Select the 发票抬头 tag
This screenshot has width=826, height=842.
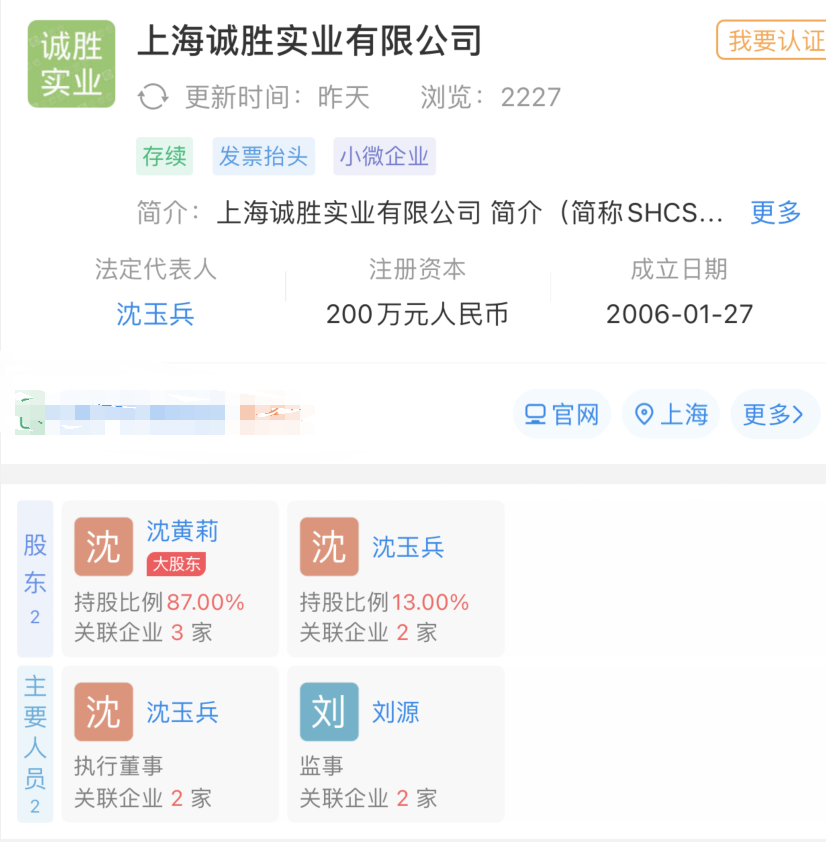tap(263, 157)
